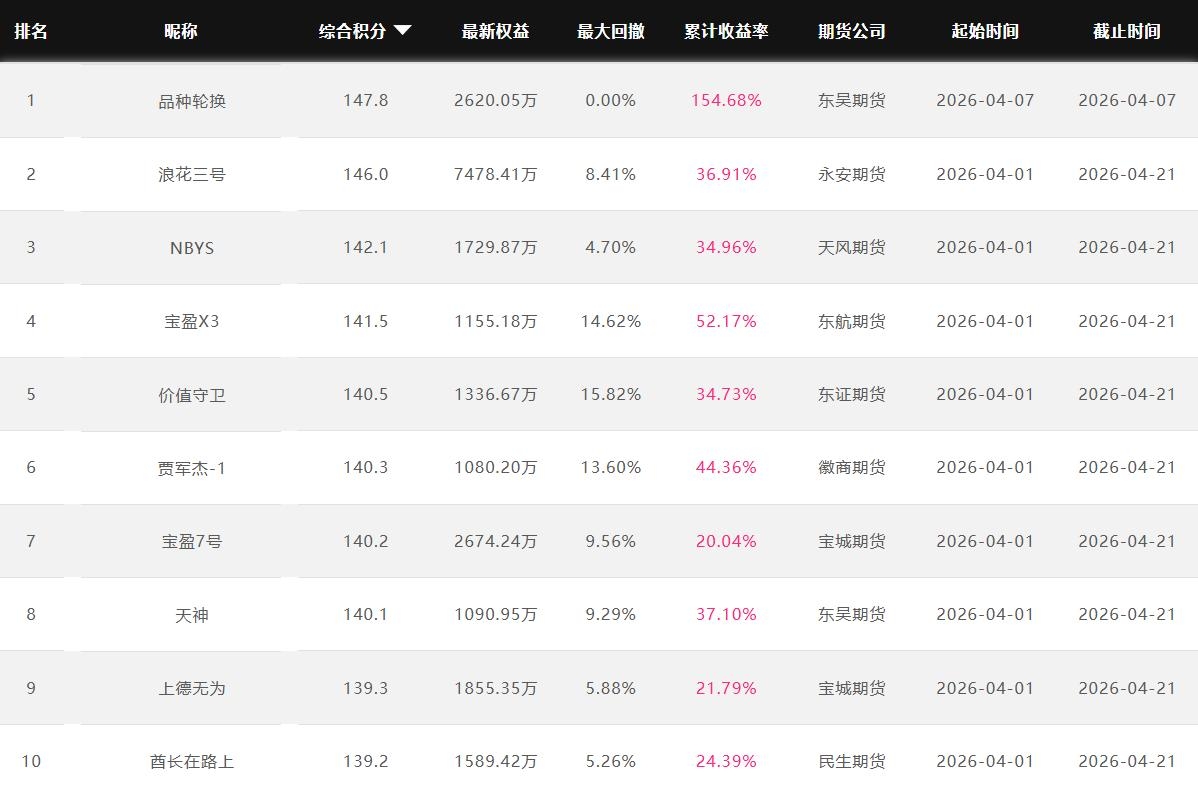Open 酋长在路上 trader profile
This screenshot has height=796, width=1198.
coord(192,762)
